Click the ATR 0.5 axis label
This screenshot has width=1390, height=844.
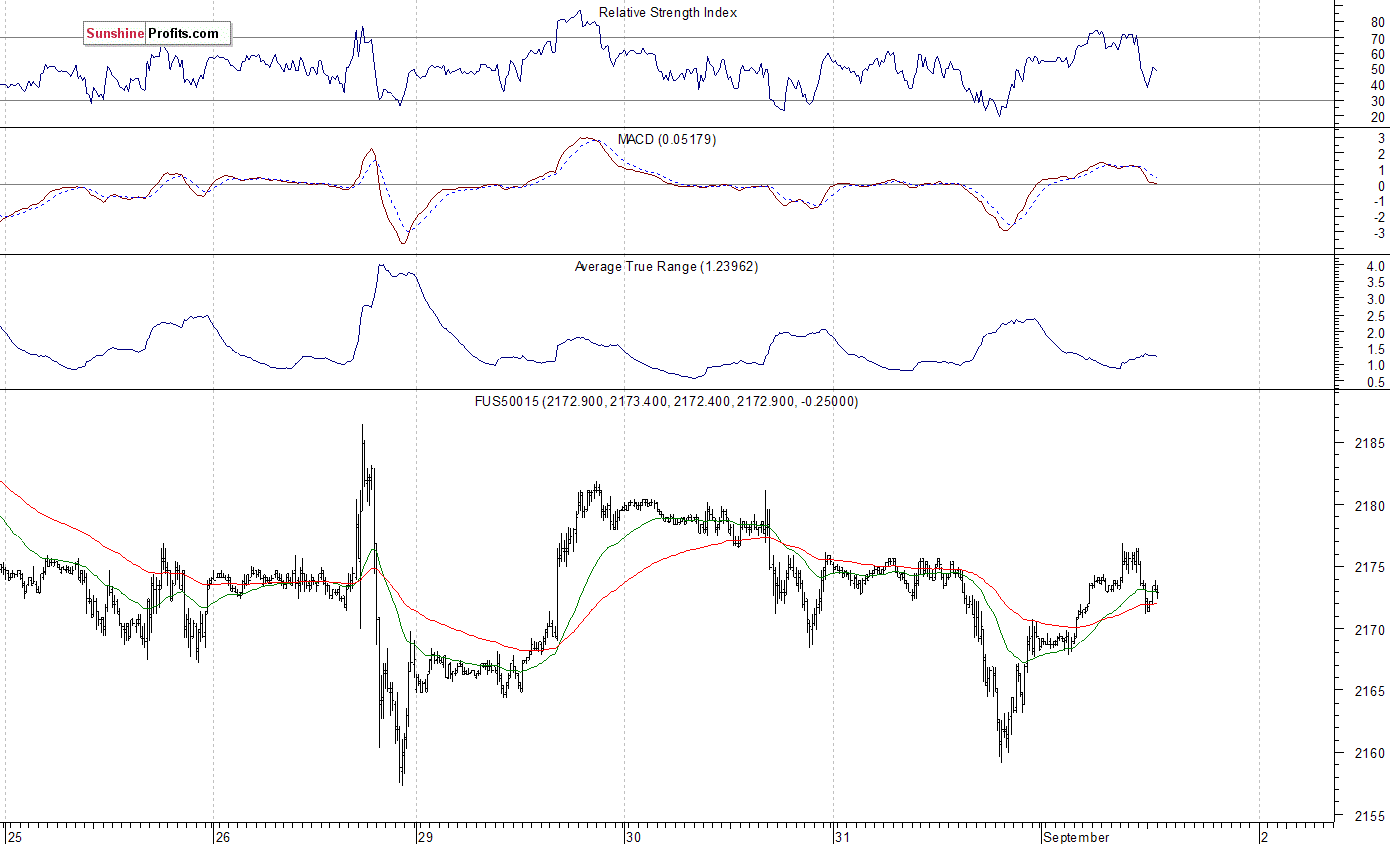point(1375,382)
